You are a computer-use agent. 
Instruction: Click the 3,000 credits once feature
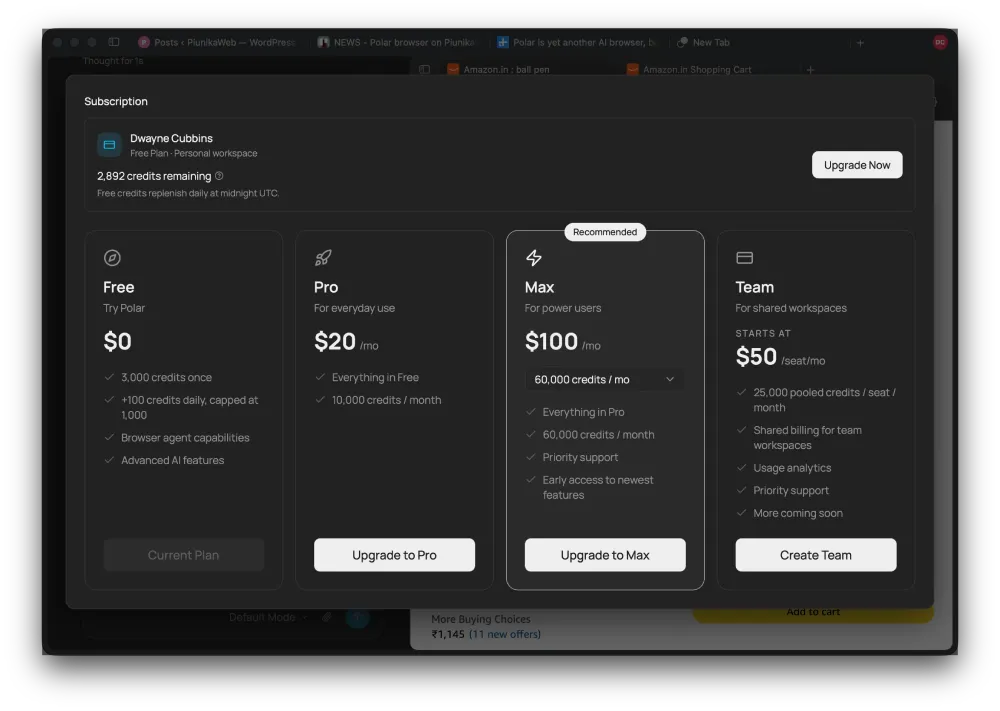(166, 377)
